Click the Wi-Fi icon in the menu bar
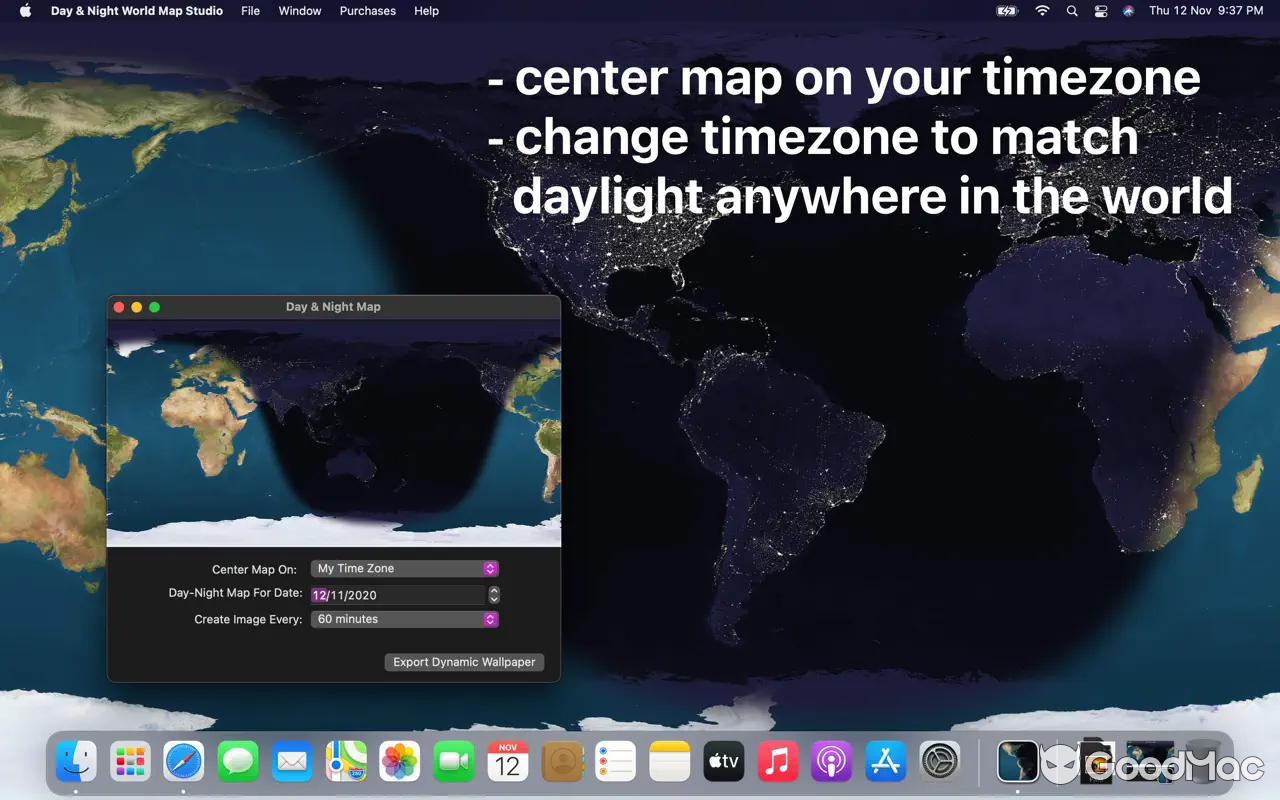 [1042, 11]
